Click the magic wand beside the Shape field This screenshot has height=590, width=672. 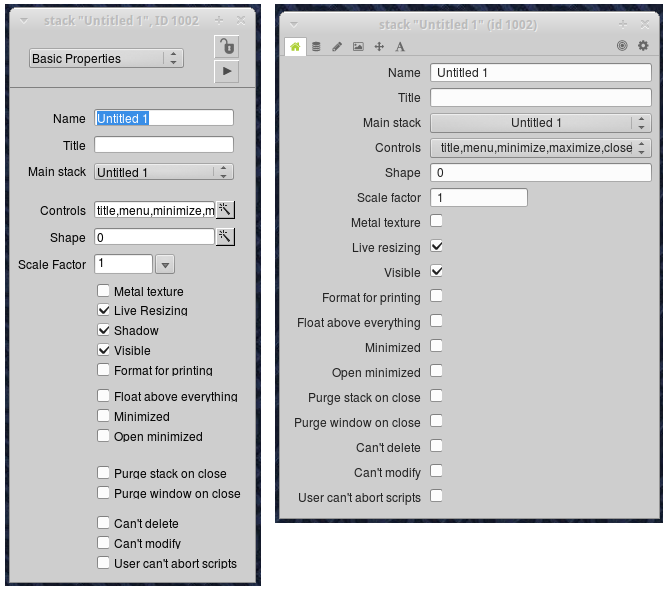pos(225,237)
